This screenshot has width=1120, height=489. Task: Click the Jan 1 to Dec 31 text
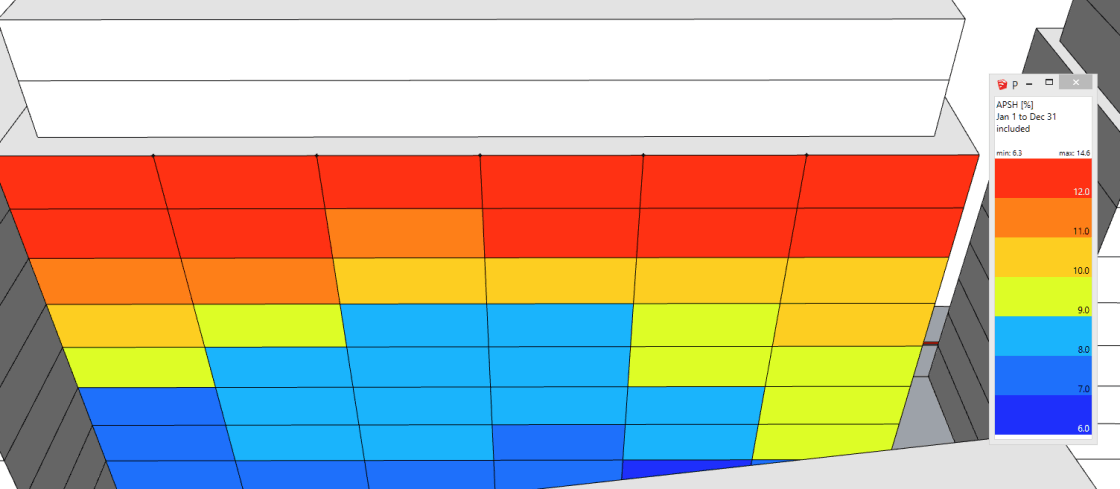click(x=1026, y=117)
